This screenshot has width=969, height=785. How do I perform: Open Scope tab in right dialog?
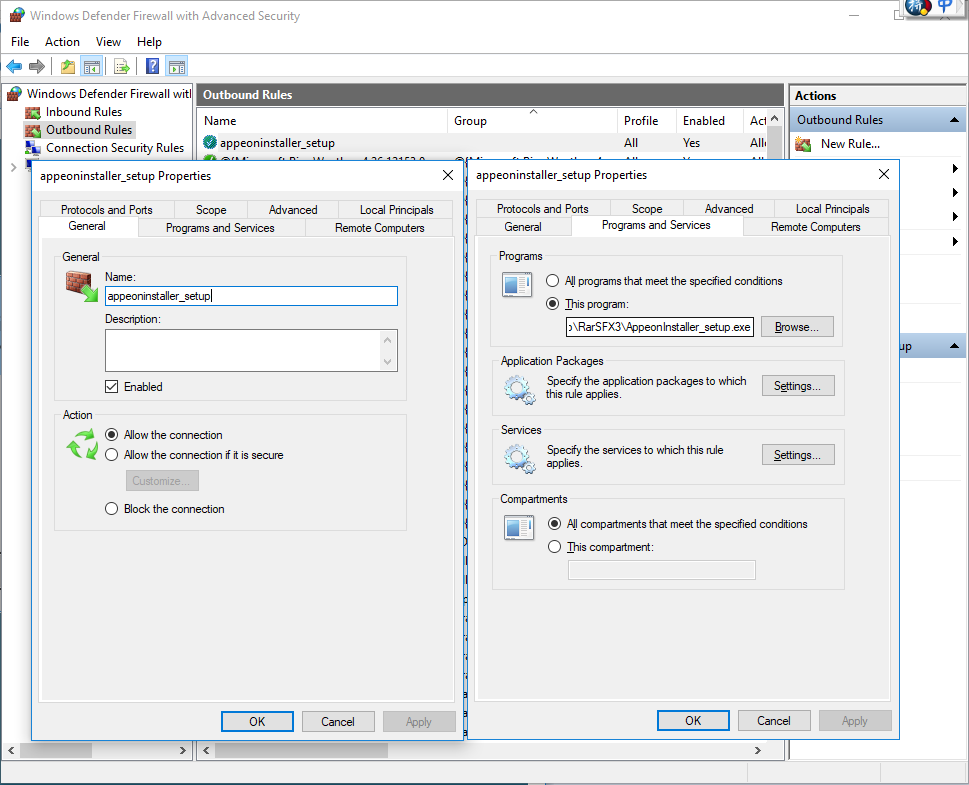click(x=647, y=209)
